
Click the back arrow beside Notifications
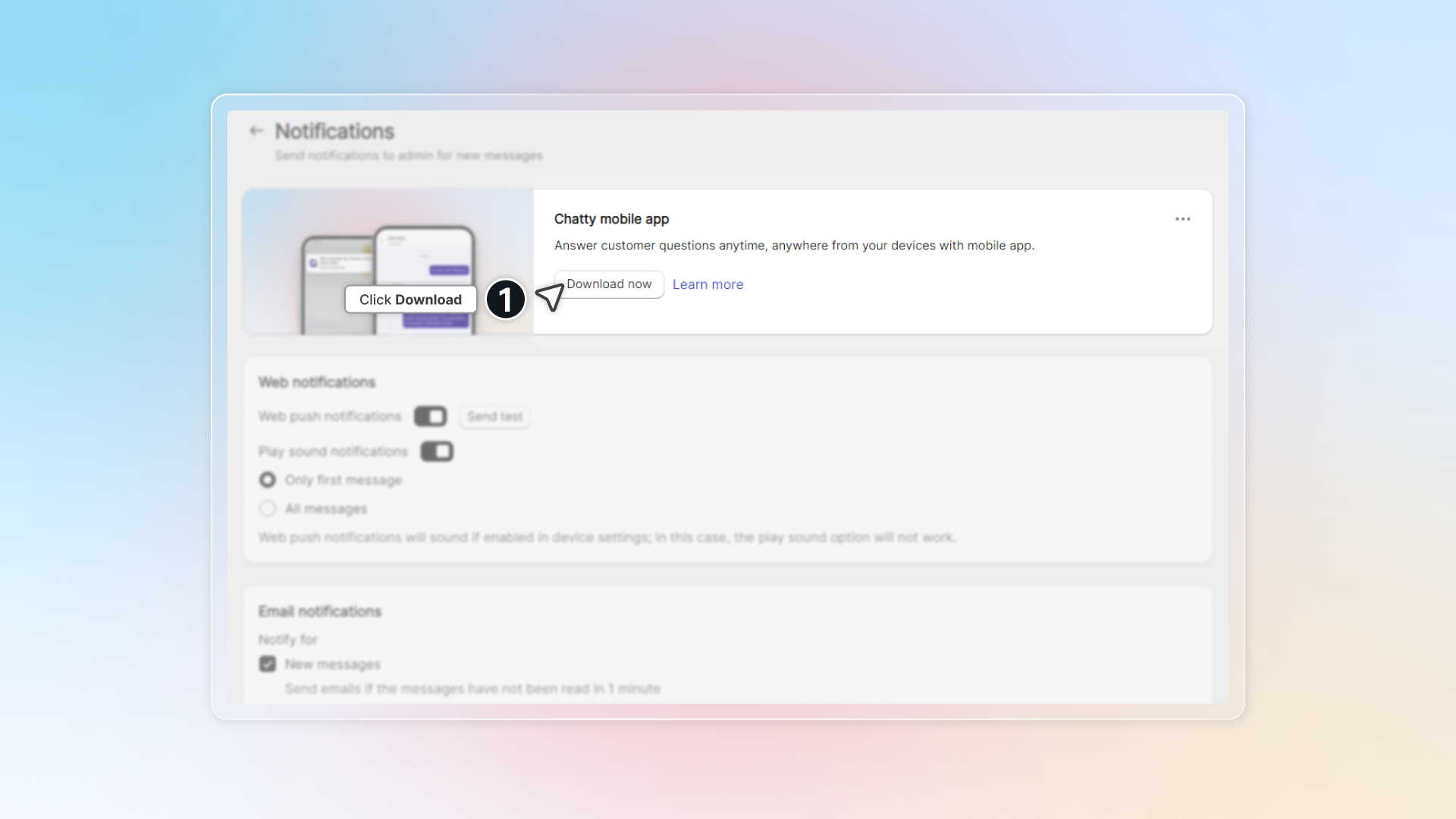pos(256,131)
